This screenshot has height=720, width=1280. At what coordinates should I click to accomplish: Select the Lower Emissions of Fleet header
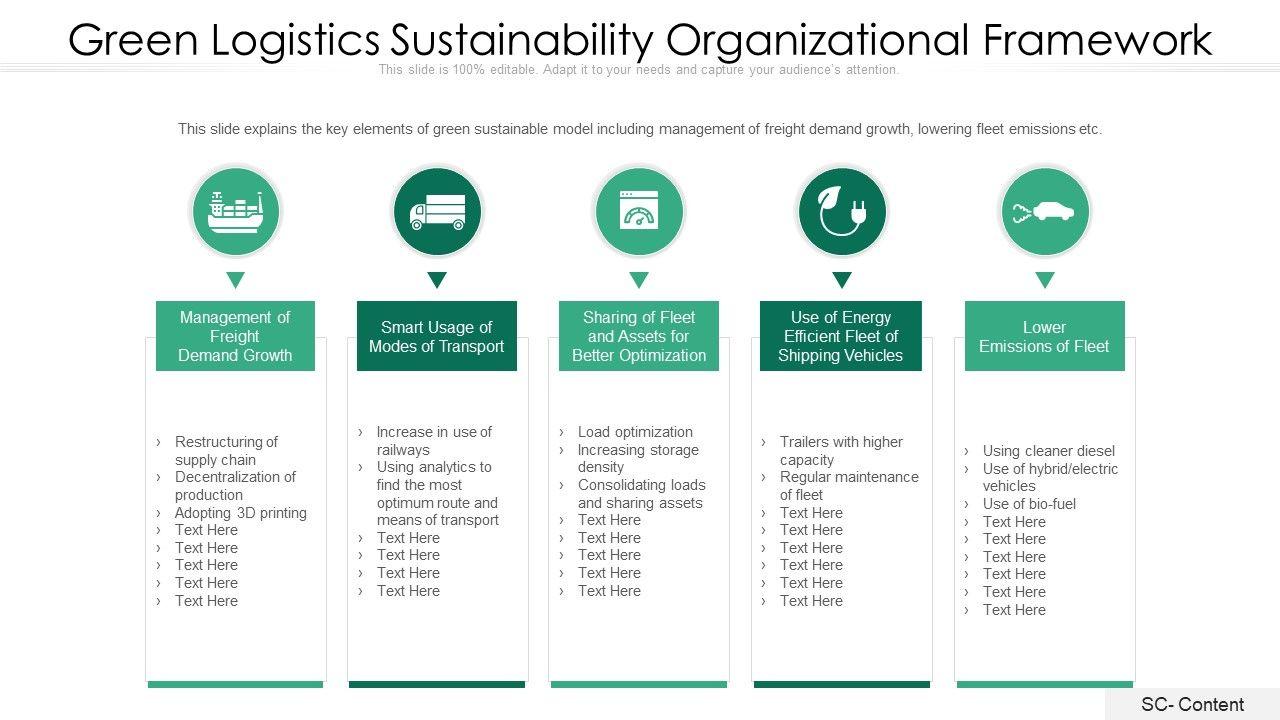click(1044, 336)
